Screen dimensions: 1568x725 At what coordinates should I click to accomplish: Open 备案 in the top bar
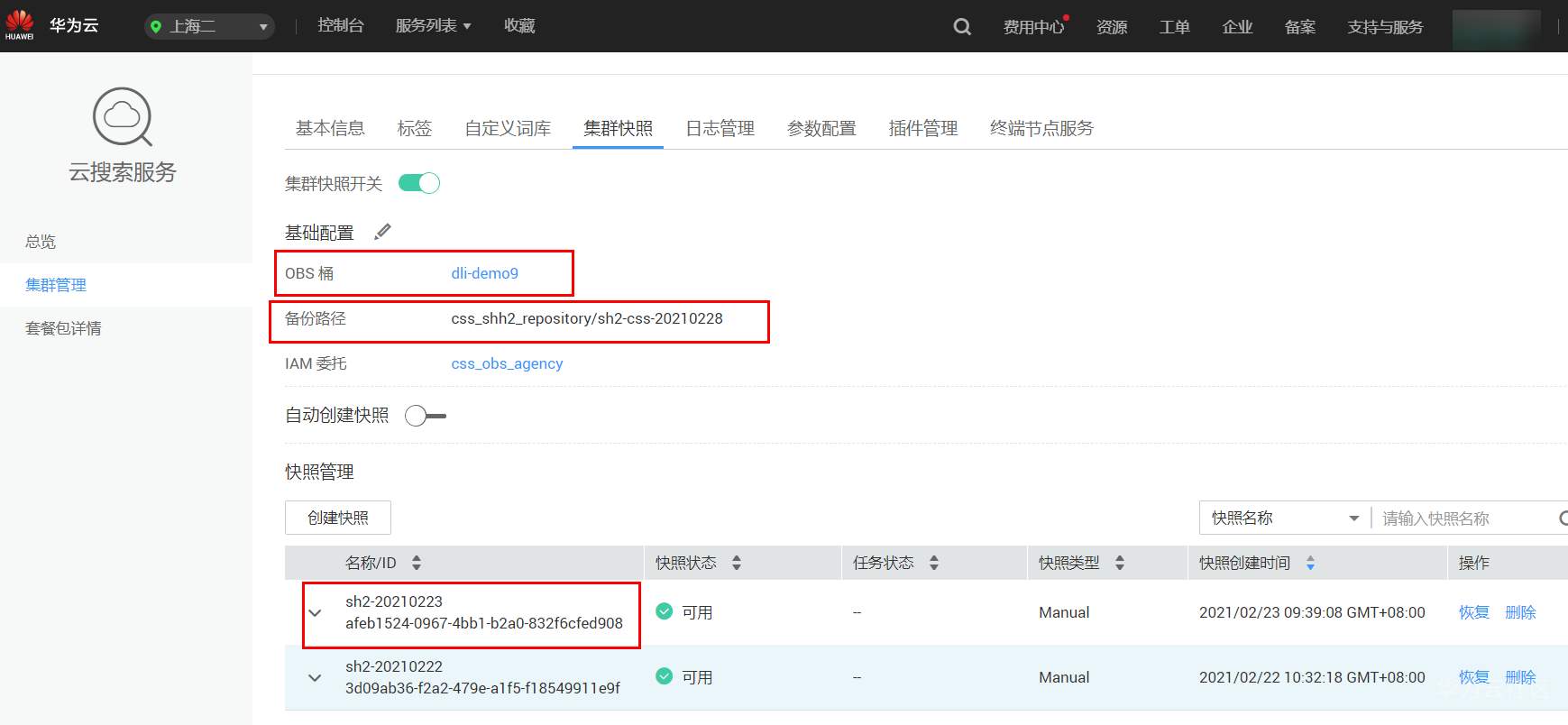point(1300,27)
